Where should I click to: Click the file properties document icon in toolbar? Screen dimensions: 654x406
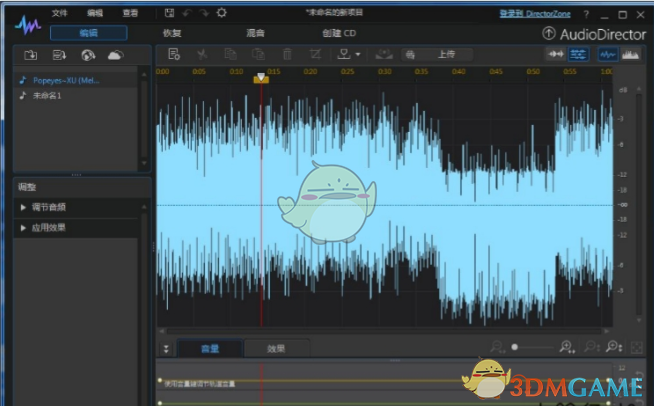click(x=174, y=54)
